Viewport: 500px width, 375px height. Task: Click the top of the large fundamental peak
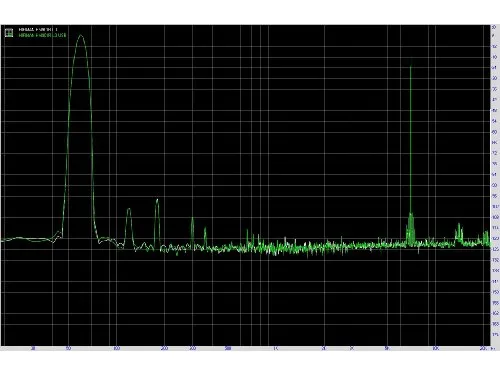pos(81,36)
